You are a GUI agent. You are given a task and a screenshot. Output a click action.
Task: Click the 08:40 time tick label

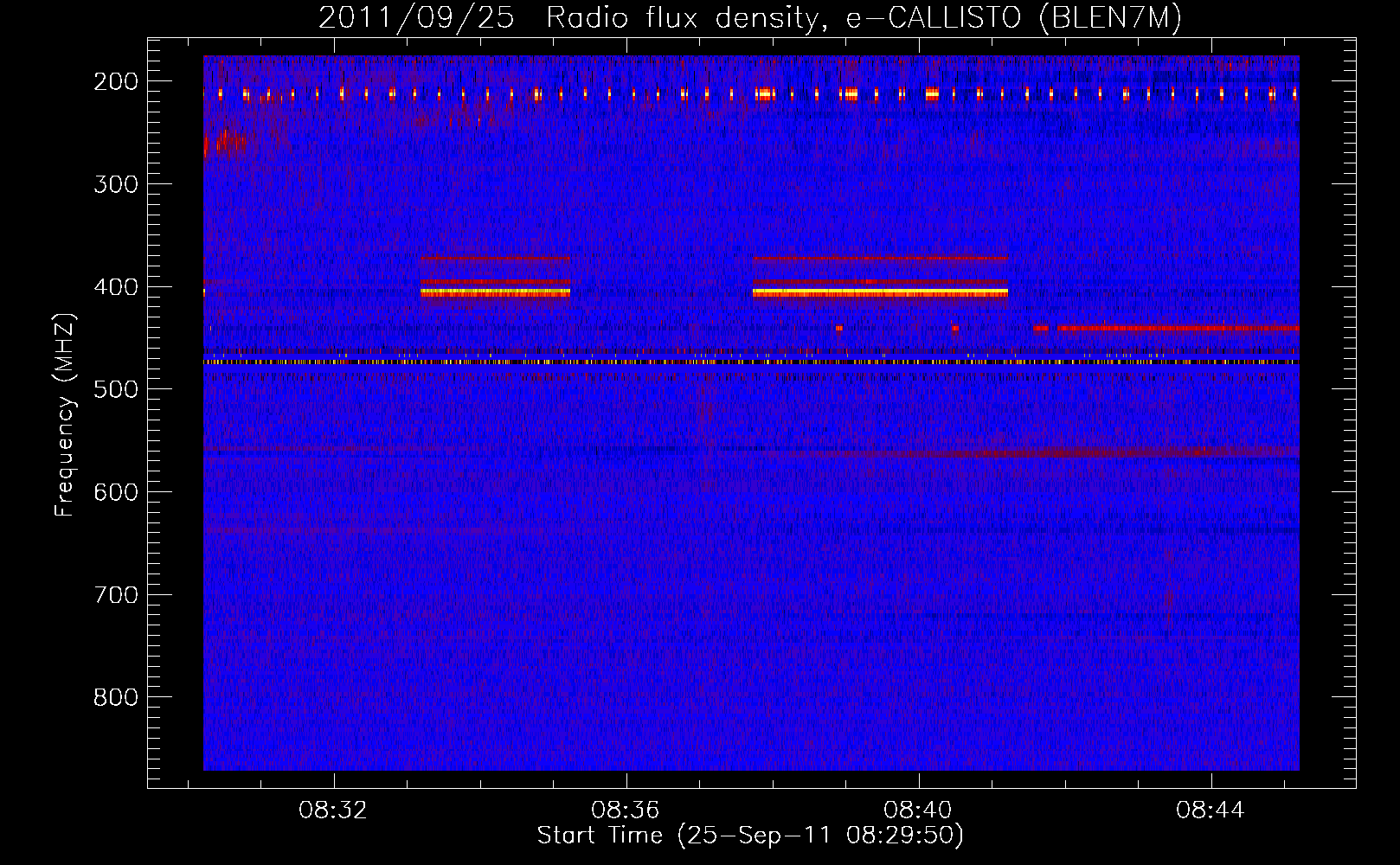click(918, 811)
